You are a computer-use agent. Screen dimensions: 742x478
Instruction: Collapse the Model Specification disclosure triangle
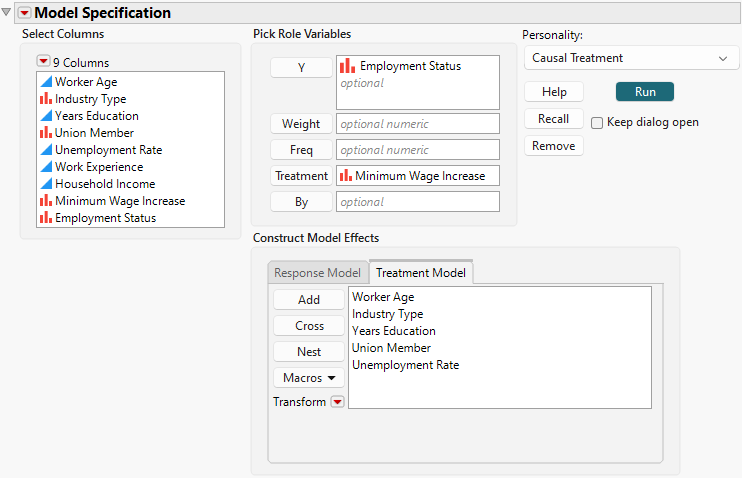point(7,13)
